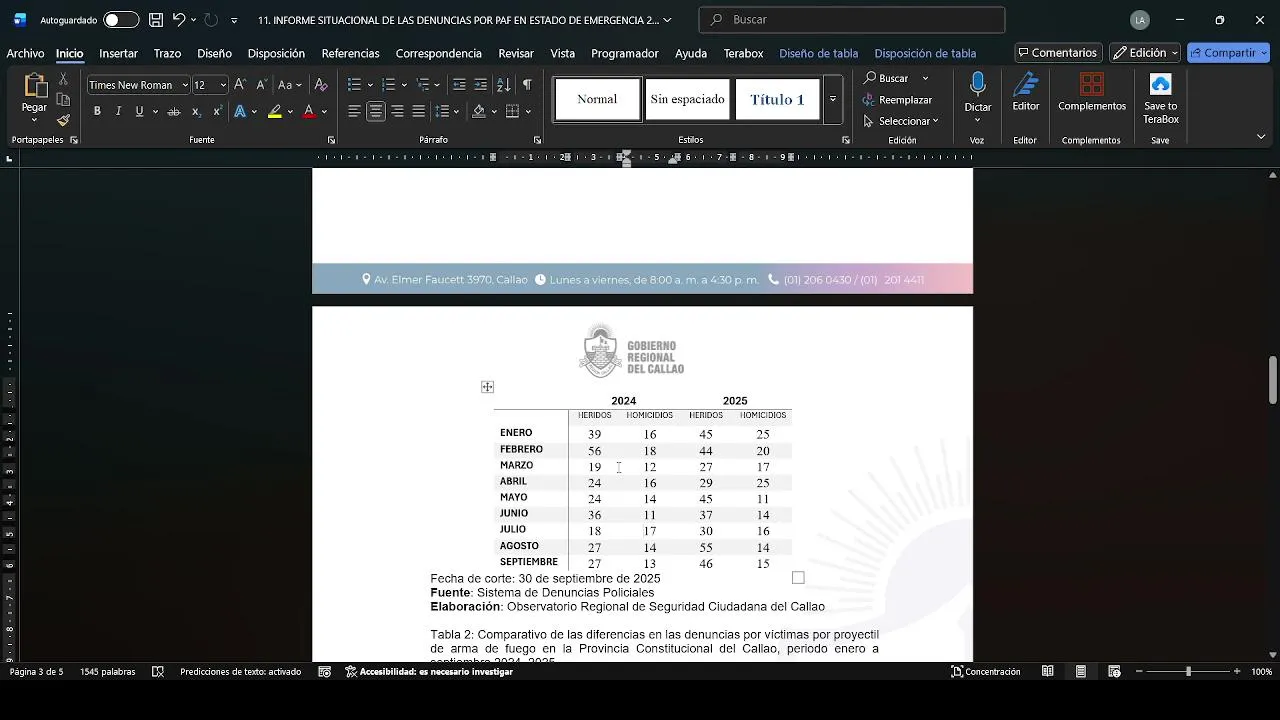
Task: Switch to Read mode view icon
Action: (x=1047, y=672)
